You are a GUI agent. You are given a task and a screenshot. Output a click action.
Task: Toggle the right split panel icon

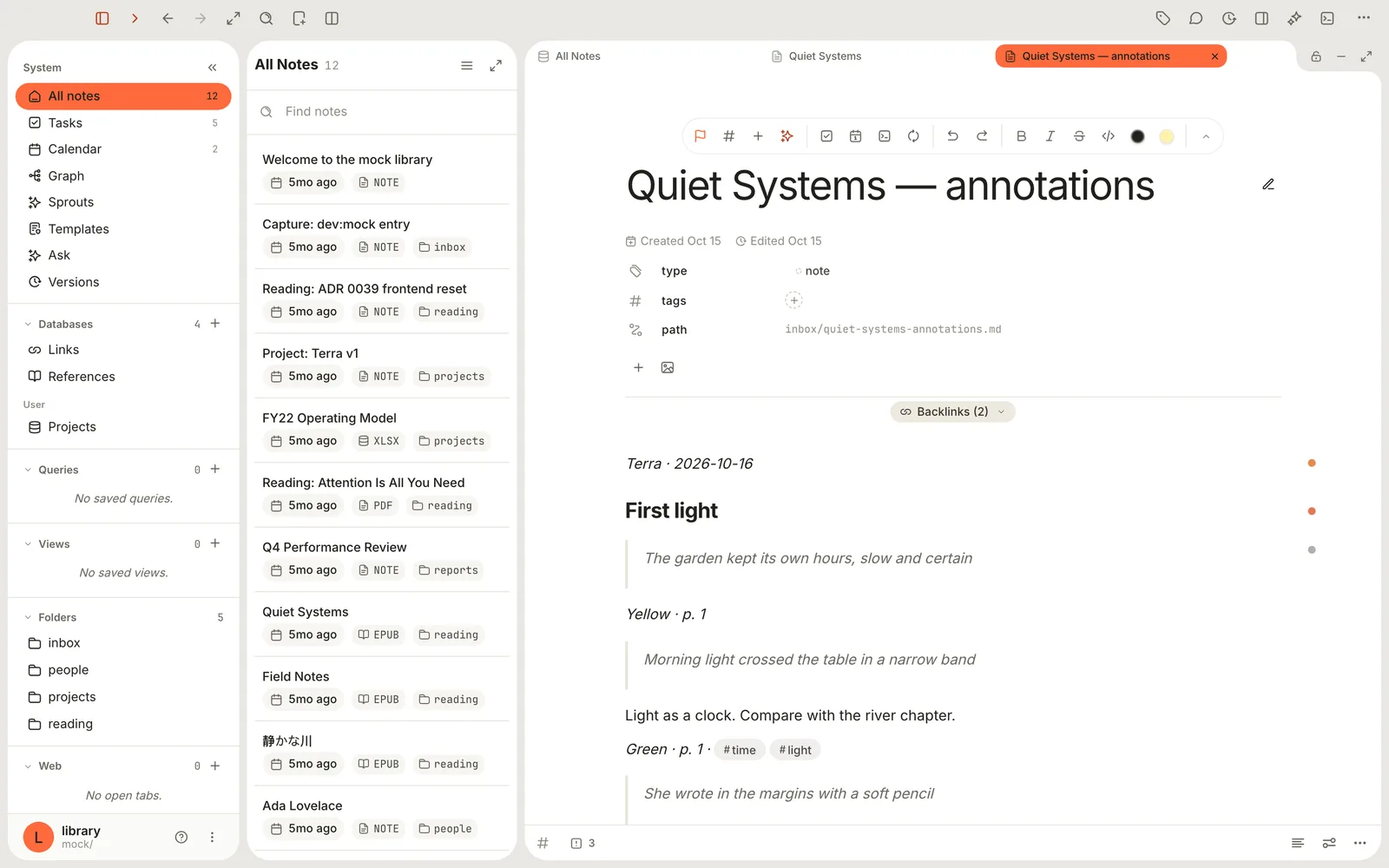1261,18
